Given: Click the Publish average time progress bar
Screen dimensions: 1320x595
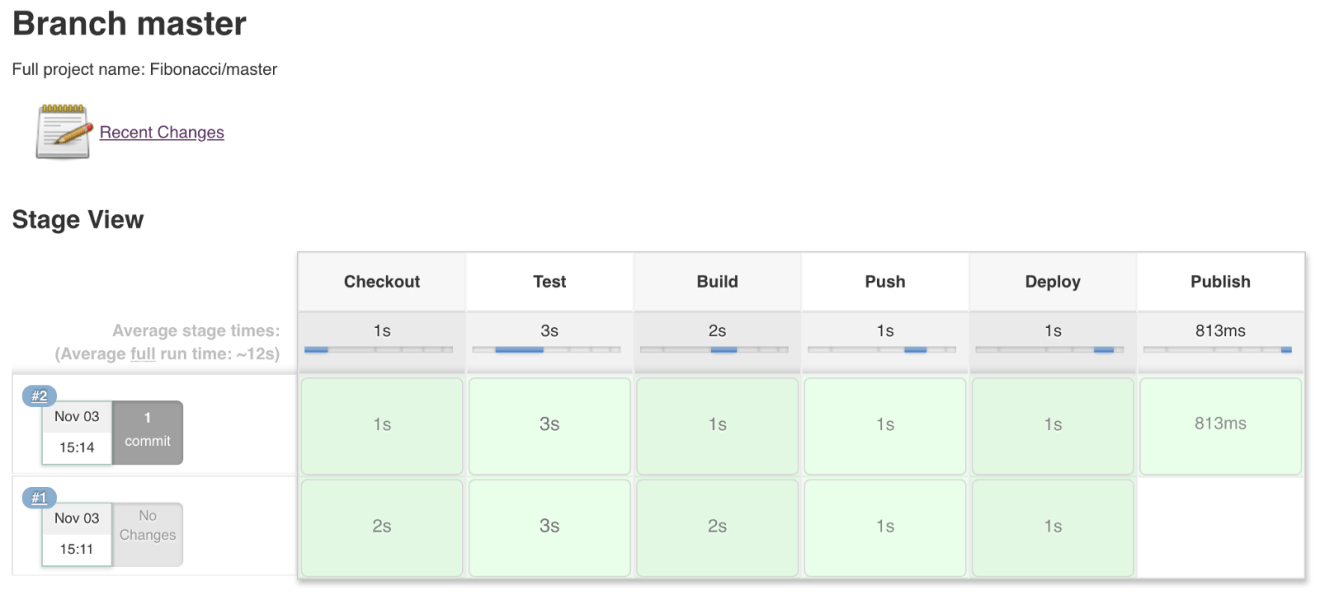Looking at the screenshot, I should pos(1217,350).
